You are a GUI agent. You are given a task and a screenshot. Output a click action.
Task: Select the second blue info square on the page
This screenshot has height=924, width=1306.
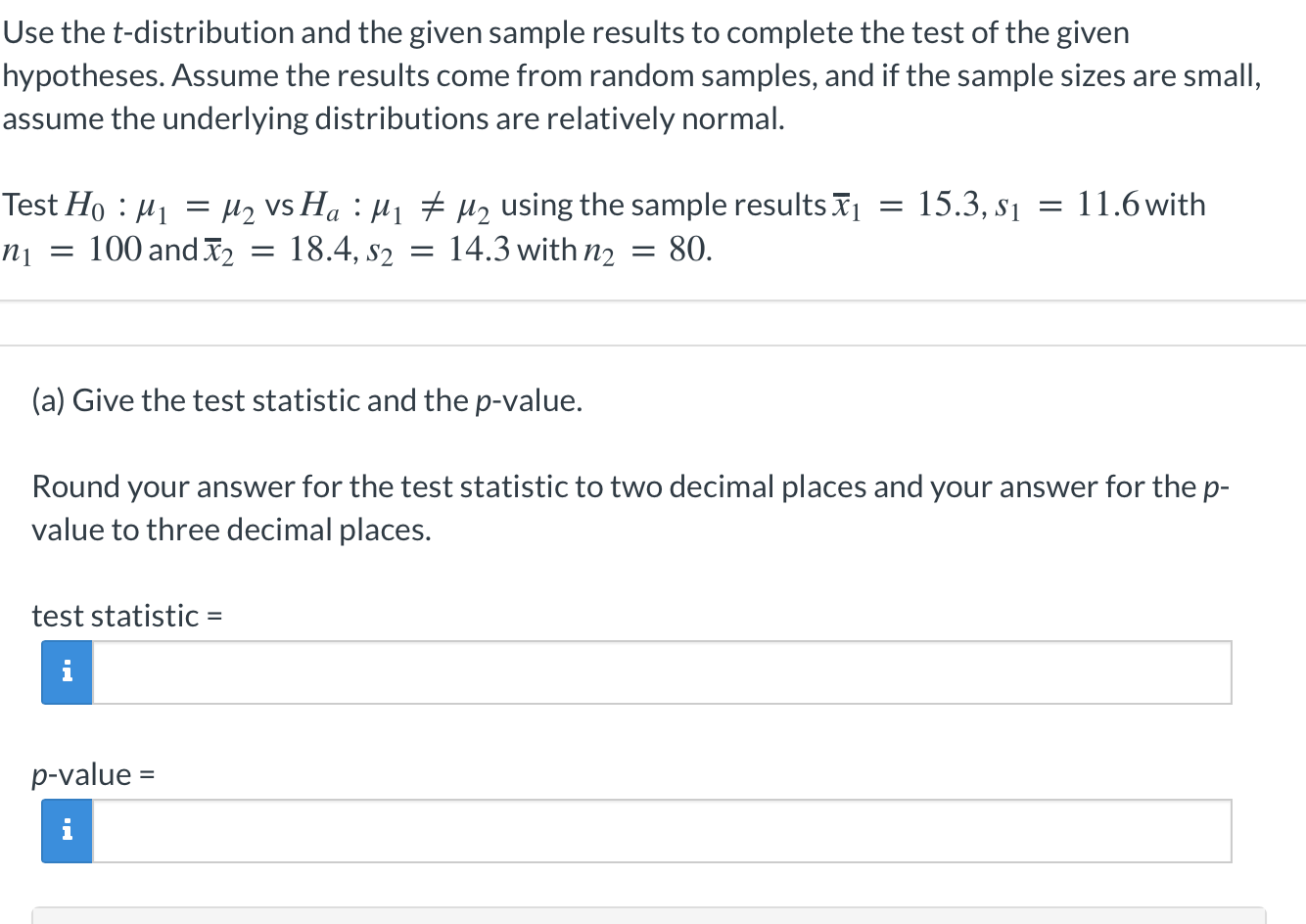66,830
